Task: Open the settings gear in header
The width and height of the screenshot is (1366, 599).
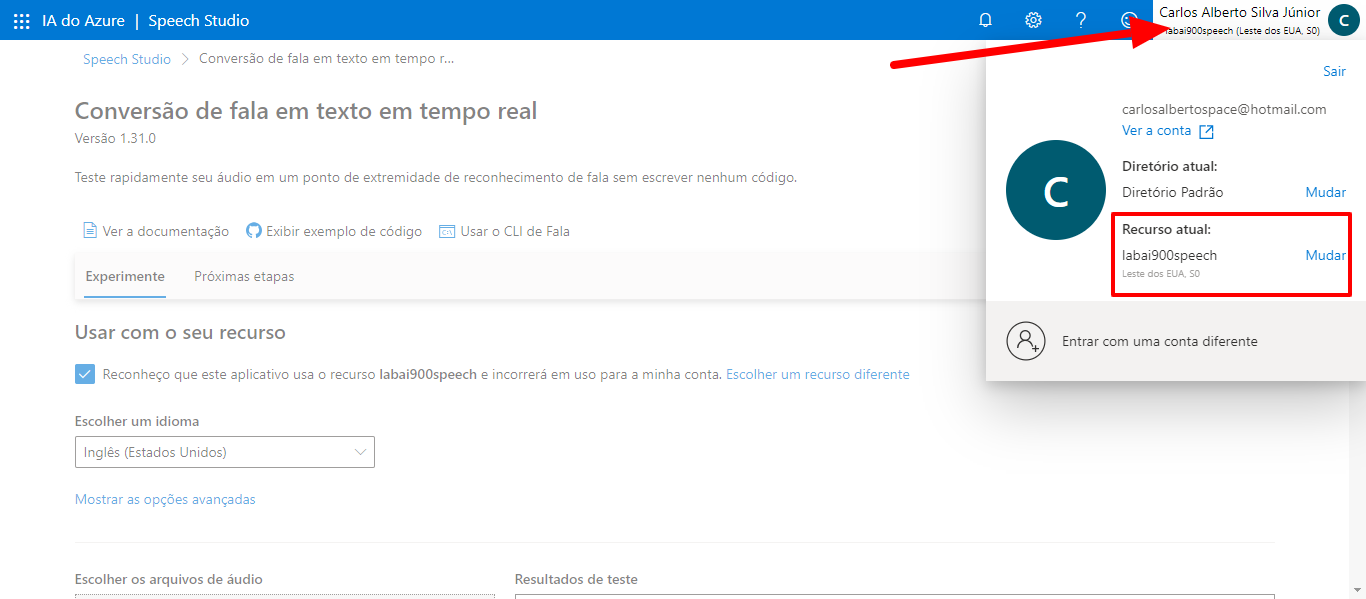Action: 1033,20
